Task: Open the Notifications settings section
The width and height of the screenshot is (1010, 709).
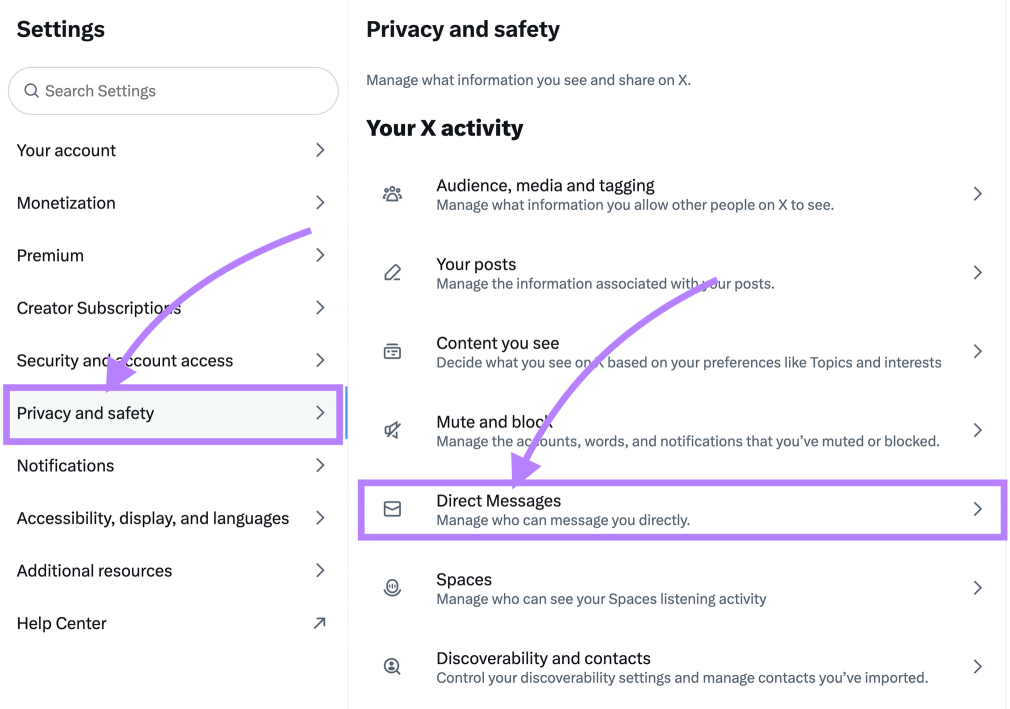Action: coord(66,466)
